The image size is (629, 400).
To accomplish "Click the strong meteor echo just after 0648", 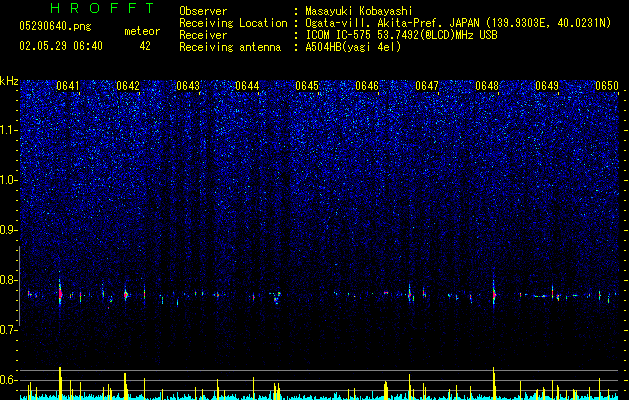I will (x=494, y=293).
